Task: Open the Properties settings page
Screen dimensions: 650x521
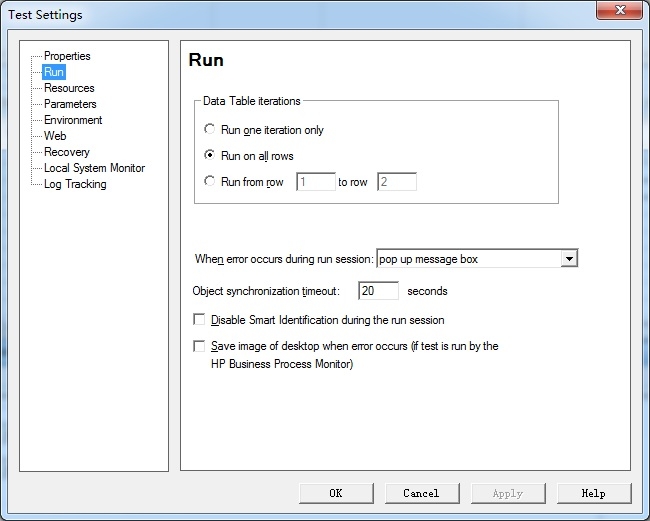Action: (67, 56)
